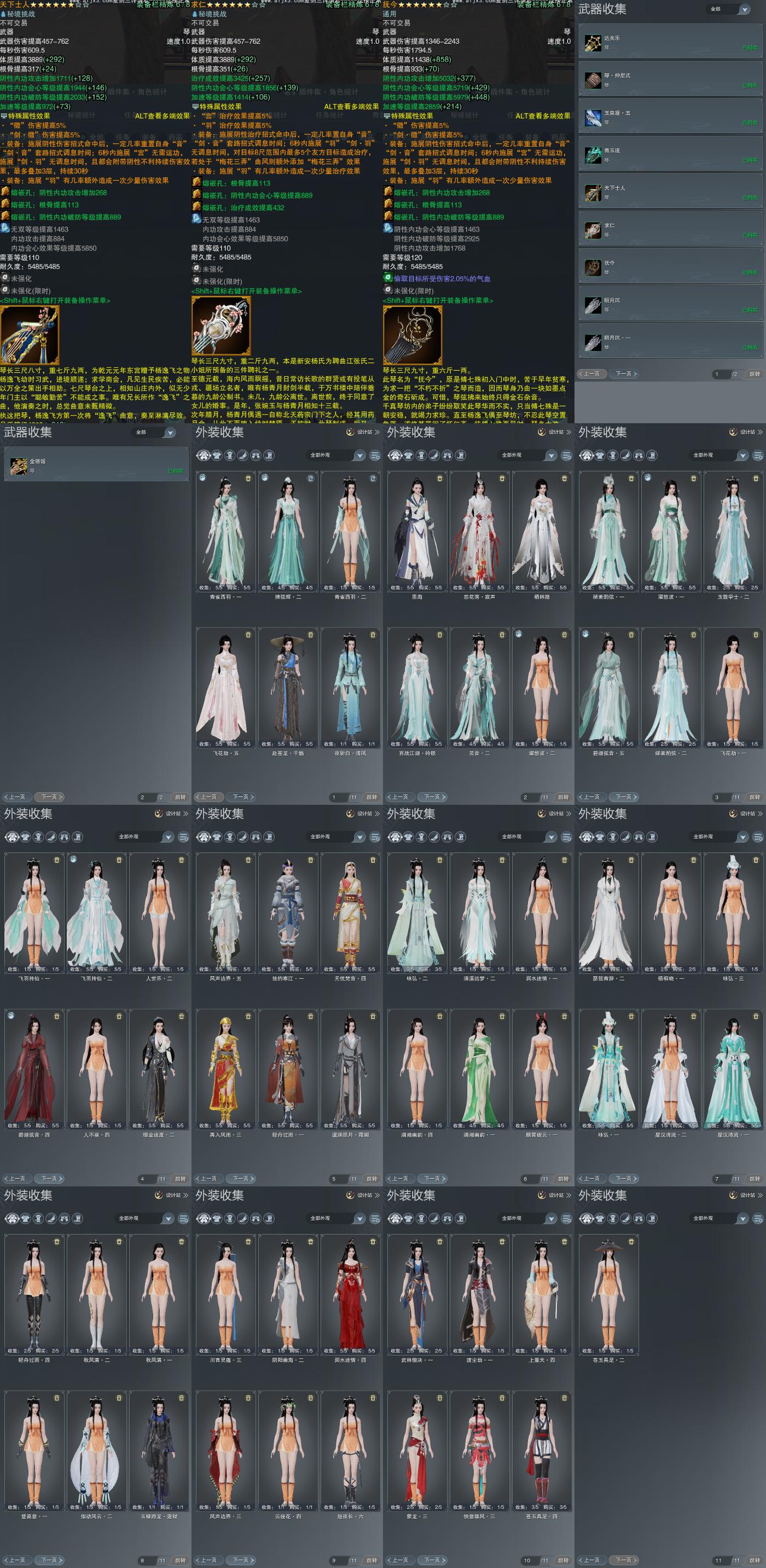Pick the teal 青玉流 weapon icon
The image size is (766, 1568).
click(593, 155)
